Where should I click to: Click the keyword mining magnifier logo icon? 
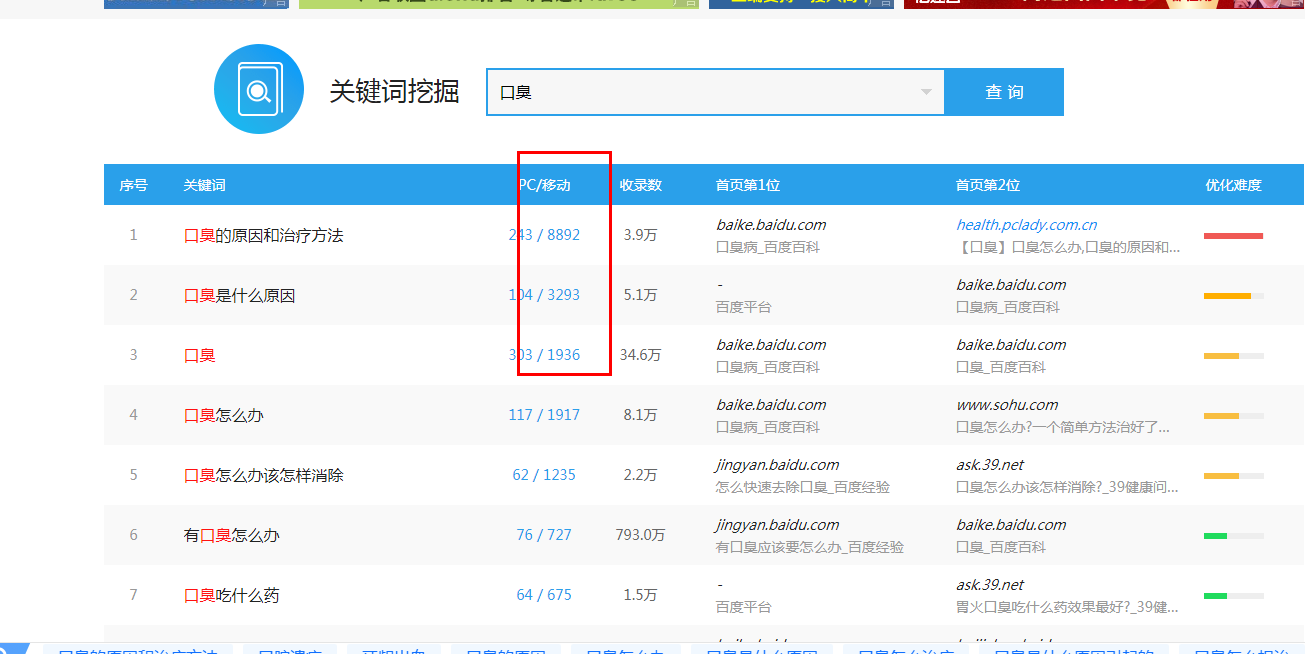[x=259, y=90]
